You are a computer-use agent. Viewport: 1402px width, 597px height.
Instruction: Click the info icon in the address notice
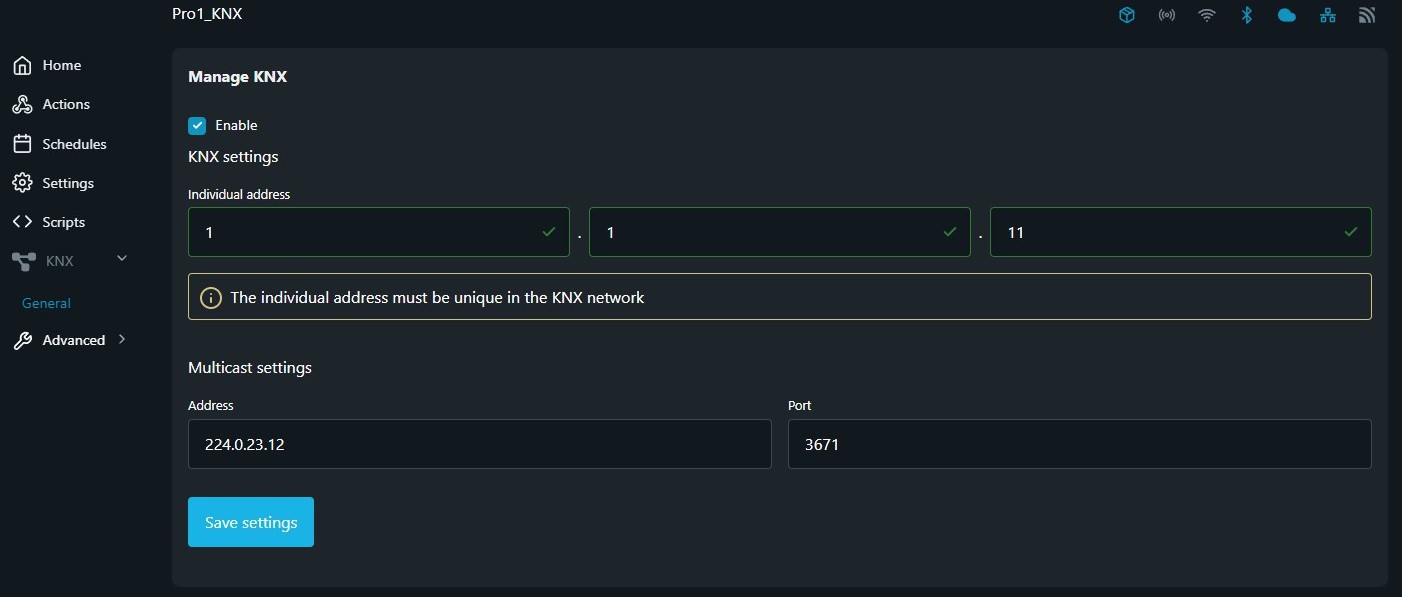pyautogui.click(x=210, y=297)
